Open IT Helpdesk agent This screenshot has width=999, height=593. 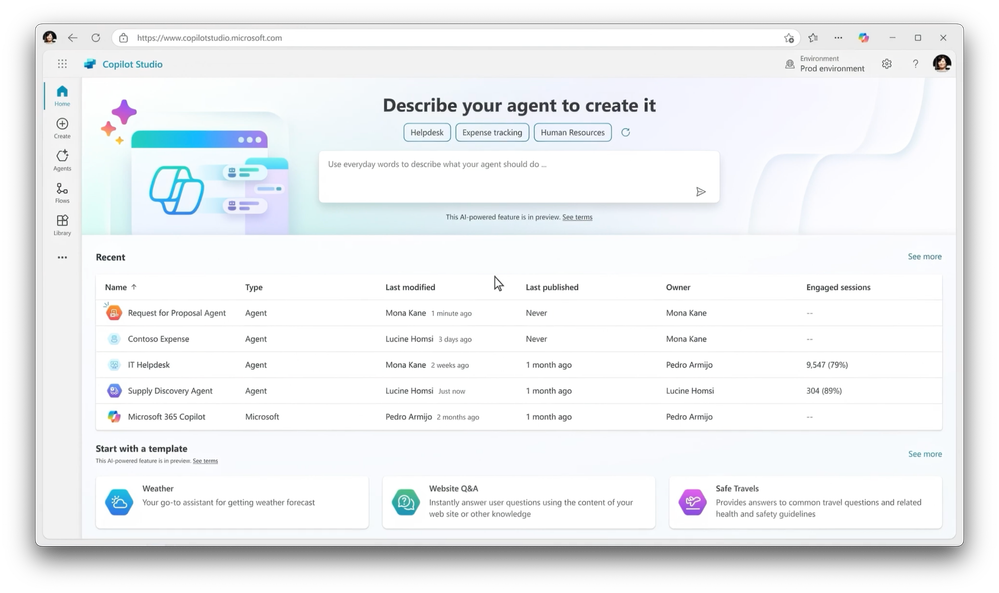tap(148, 365)
